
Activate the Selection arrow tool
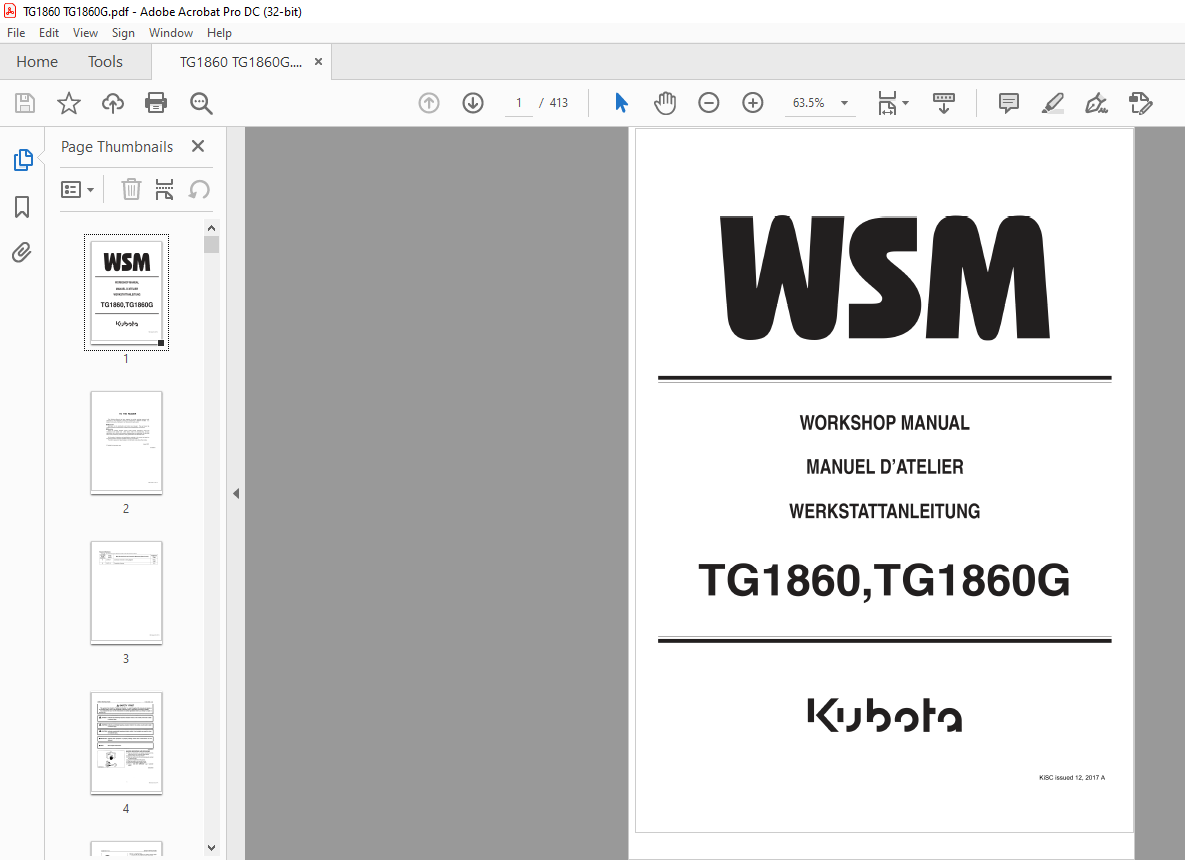point(621,103)
